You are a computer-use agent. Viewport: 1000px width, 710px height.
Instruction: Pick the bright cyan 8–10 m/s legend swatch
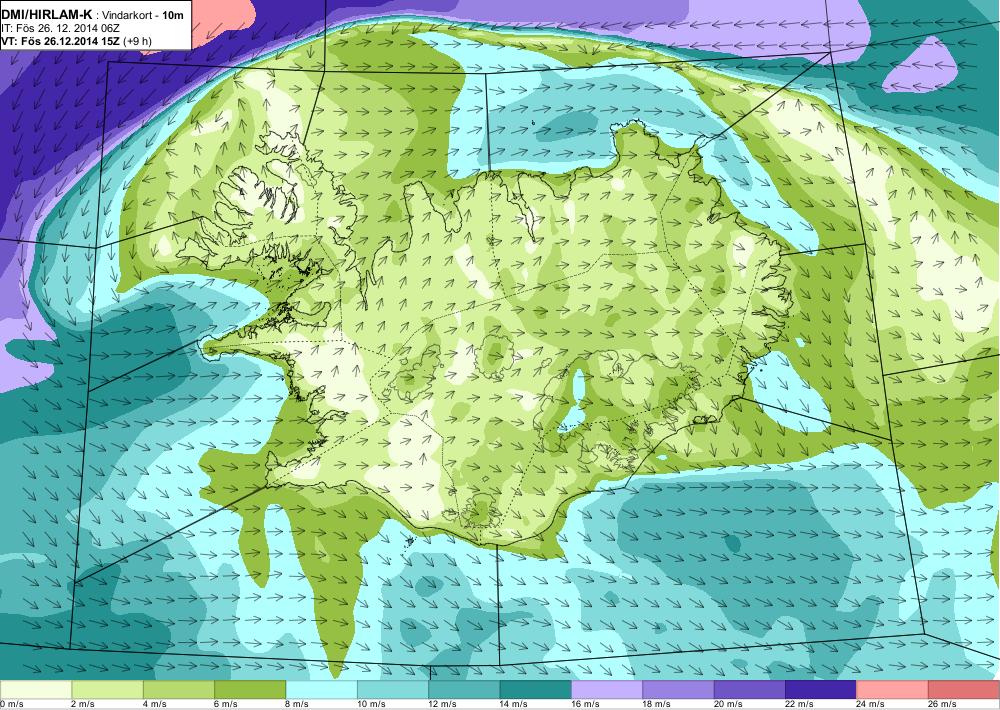click(321, 689)
